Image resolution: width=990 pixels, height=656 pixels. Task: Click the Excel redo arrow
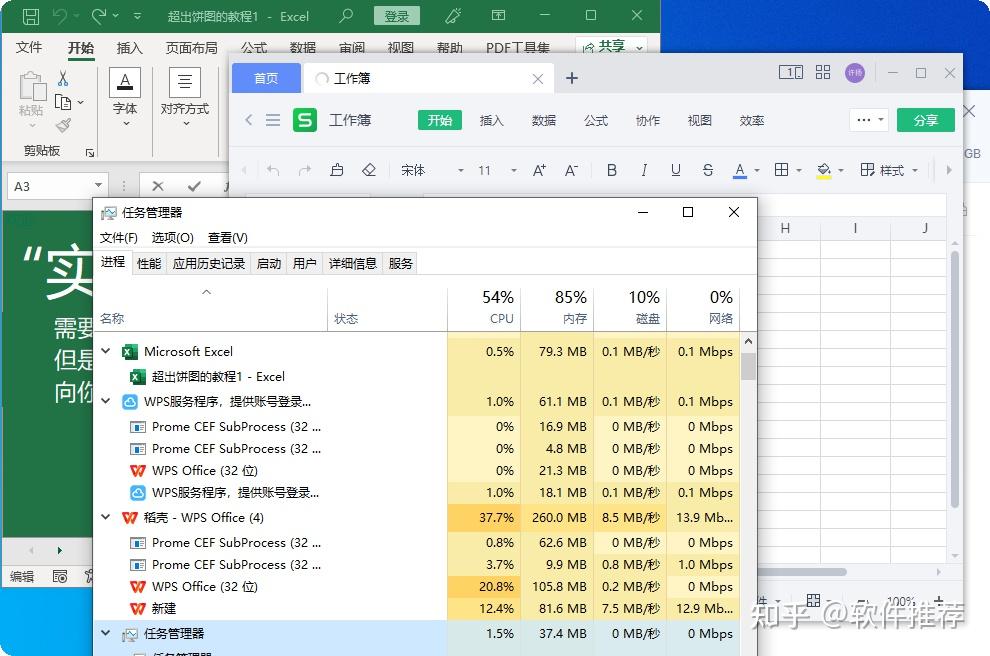point(99,16)
